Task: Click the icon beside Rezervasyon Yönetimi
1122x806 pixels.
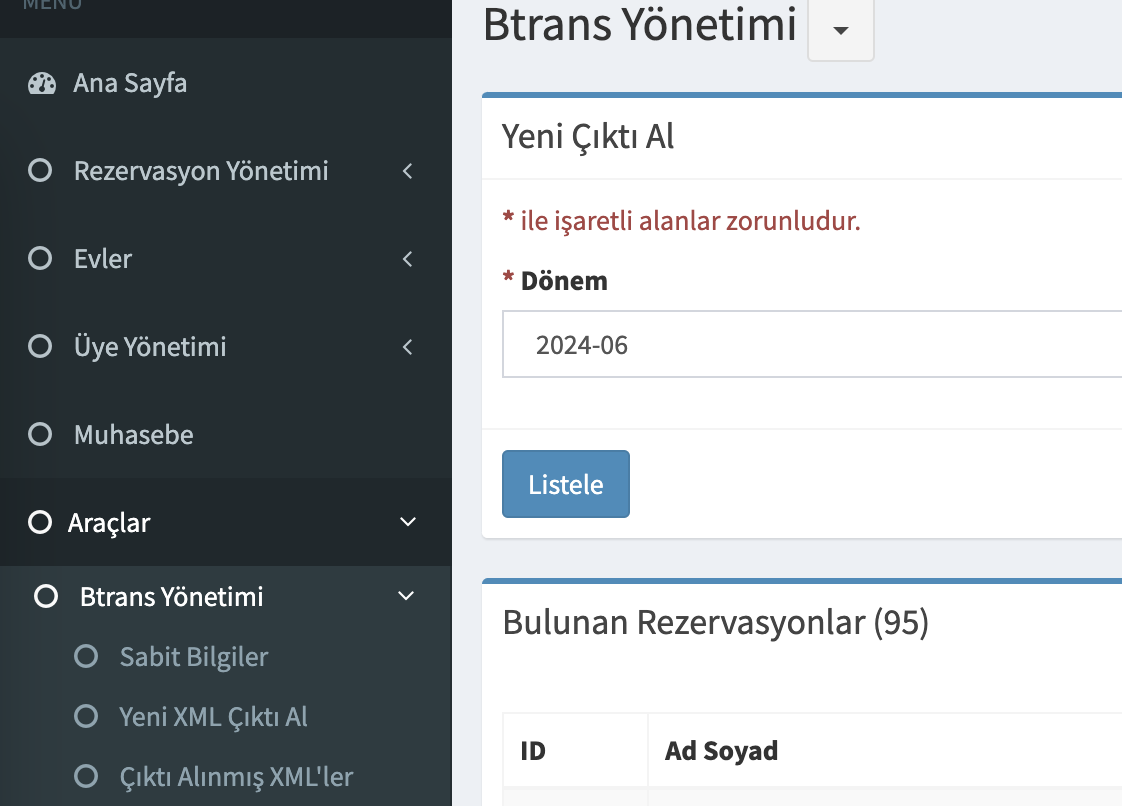Action: 40,170
